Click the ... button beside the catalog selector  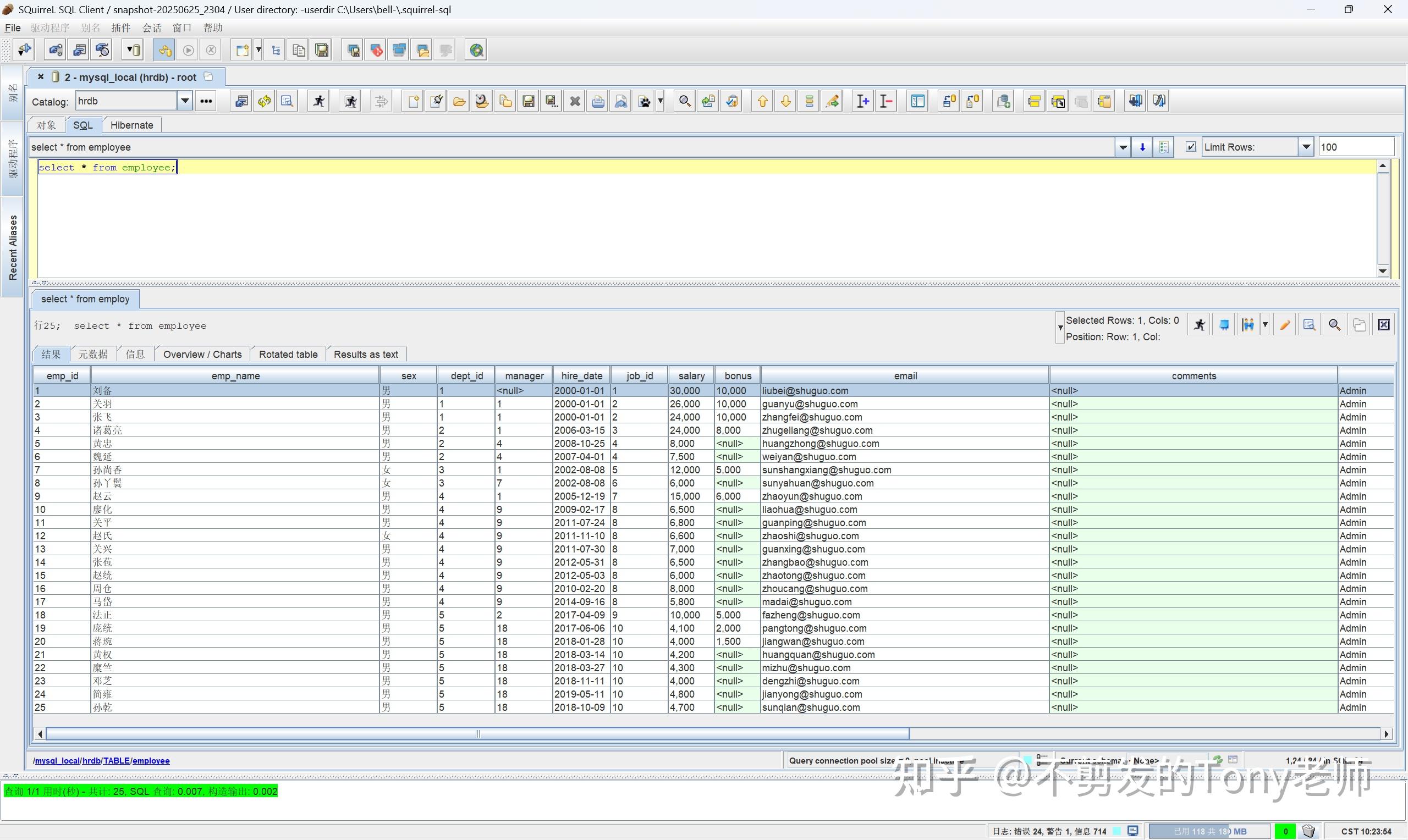(205, 100)
